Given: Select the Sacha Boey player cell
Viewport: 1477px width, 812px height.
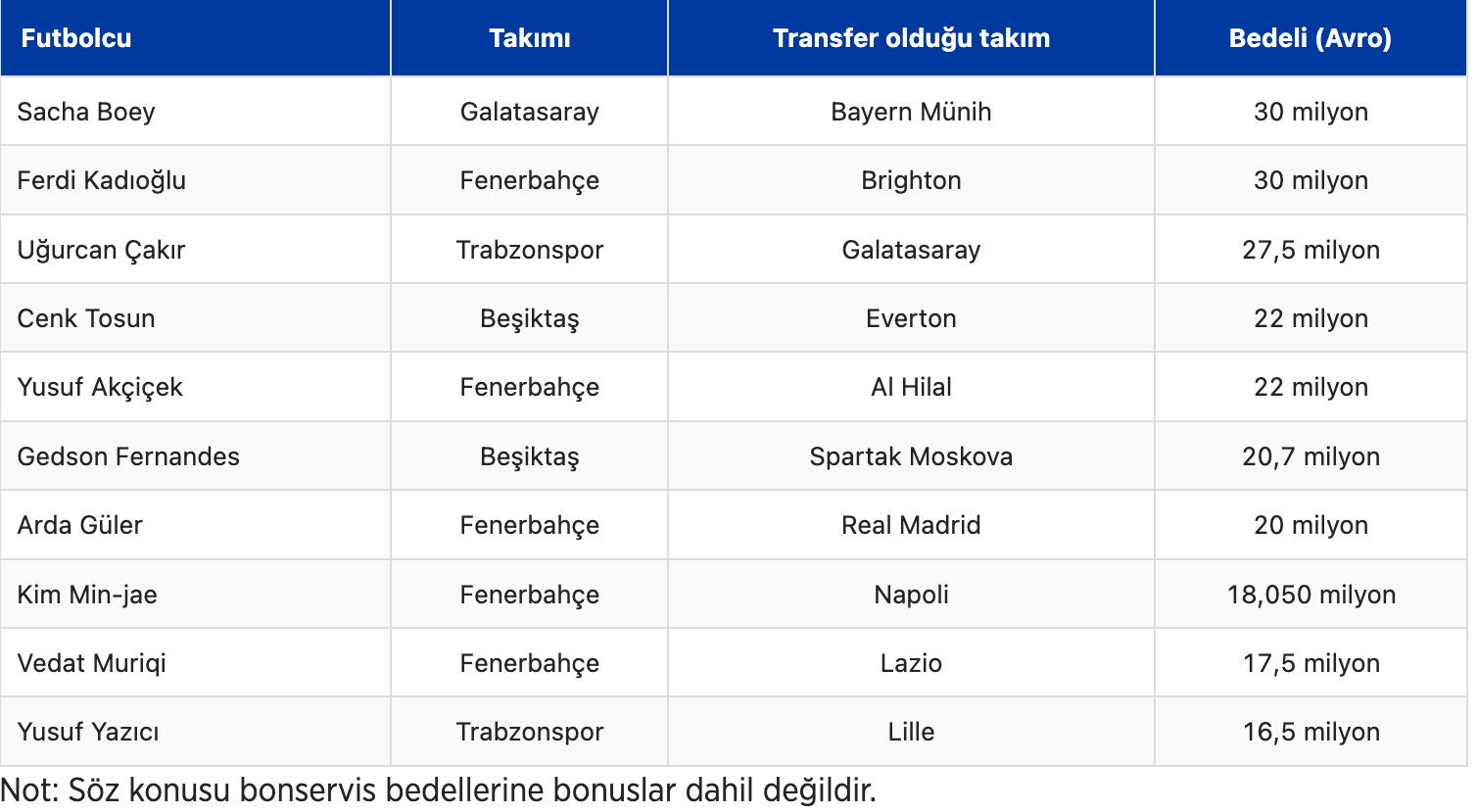Looking at the screenshot, I should click(86, 112).
